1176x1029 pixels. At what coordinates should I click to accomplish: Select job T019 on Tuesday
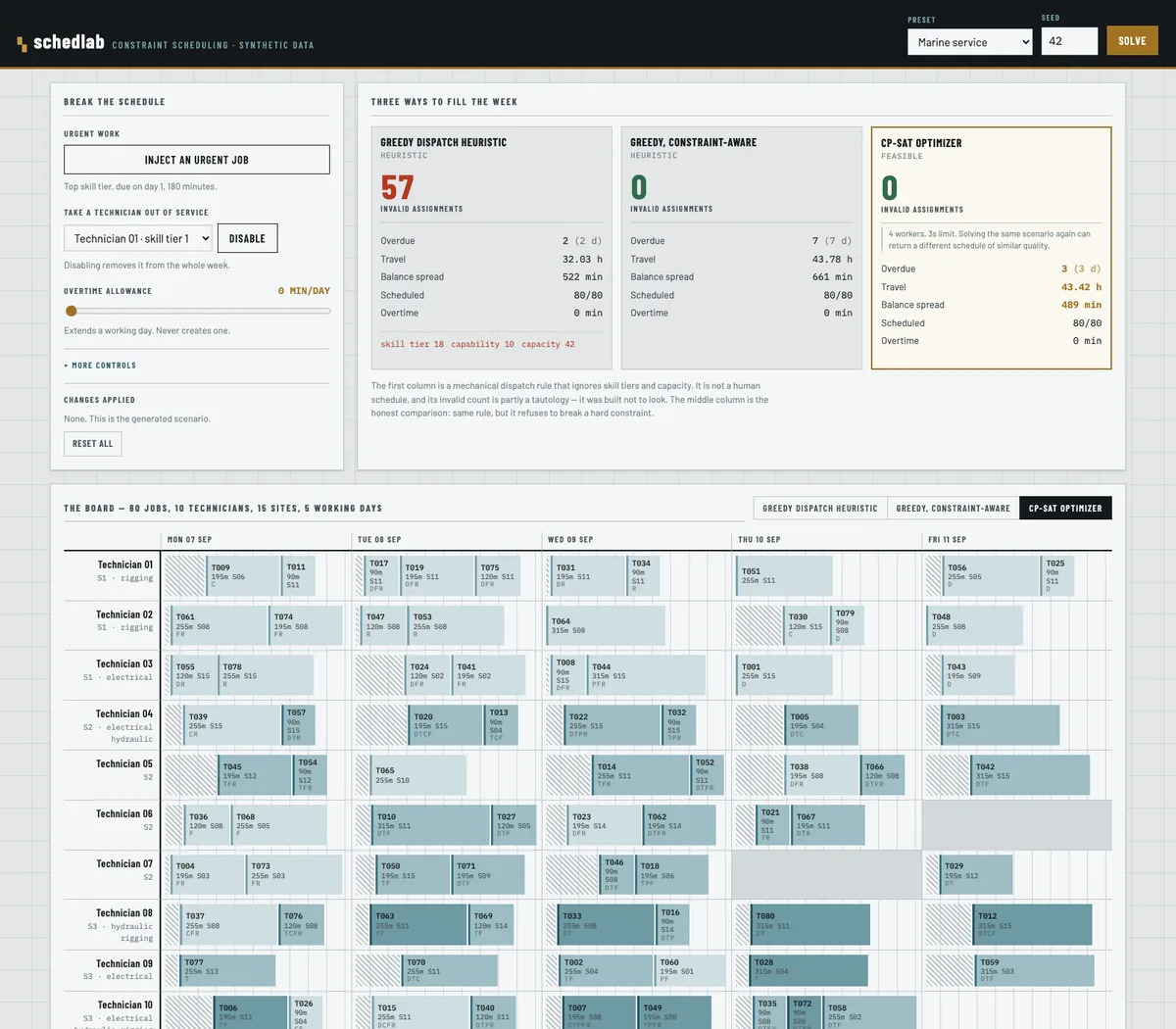pyautogui.click(x=437, y=576)
